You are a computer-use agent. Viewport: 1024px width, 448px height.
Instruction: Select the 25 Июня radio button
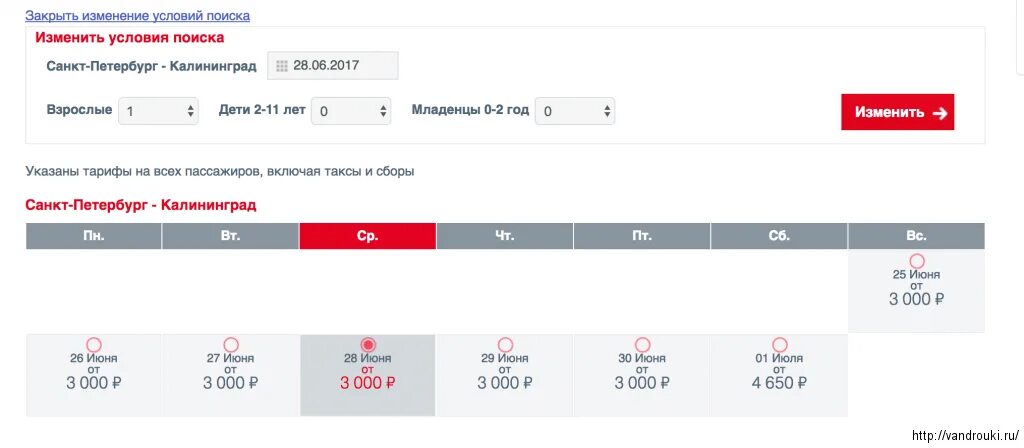[x=917, y=261]
